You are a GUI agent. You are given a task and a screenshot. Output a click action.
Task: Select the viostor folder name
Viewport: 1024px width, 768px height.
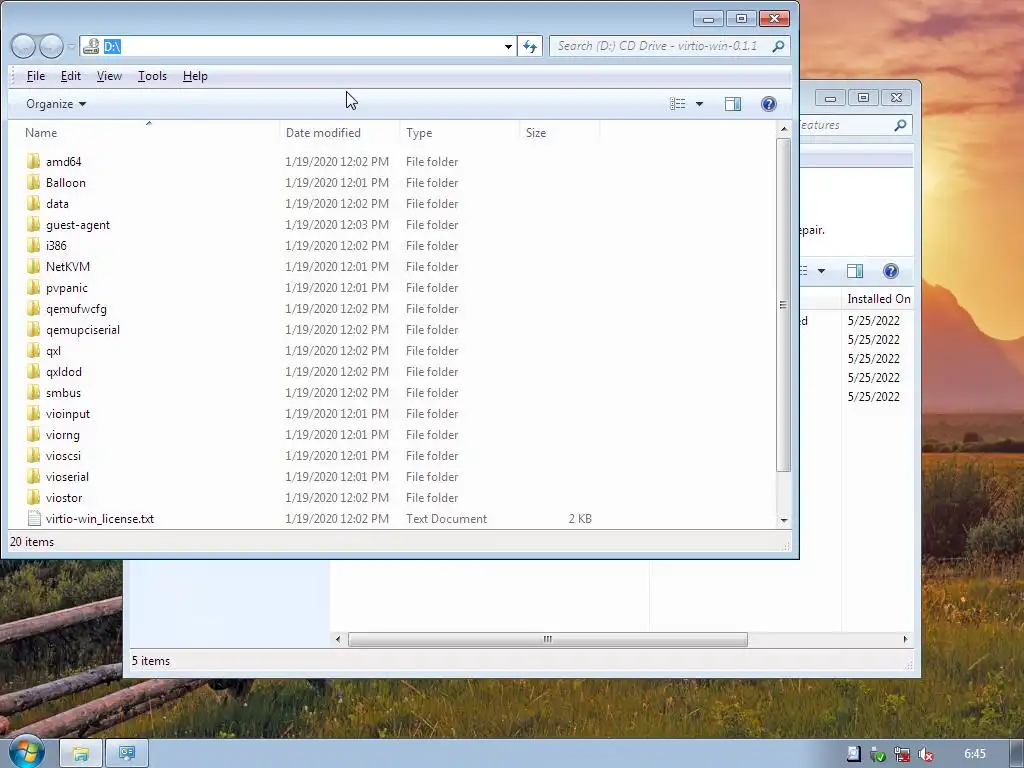coord(64,498)
